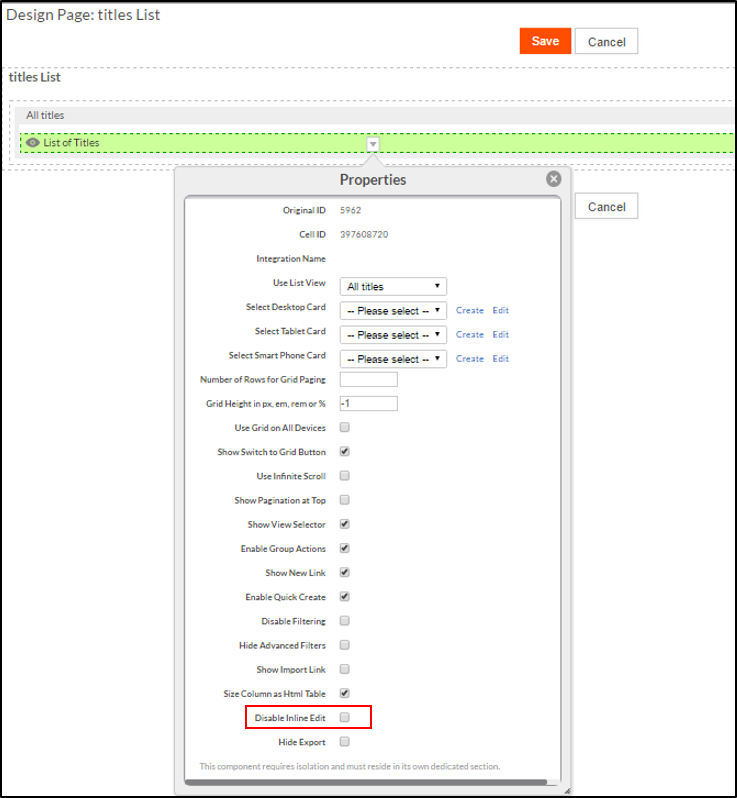Open the Select Desktop Card dropdown

(x=393, y=310)
